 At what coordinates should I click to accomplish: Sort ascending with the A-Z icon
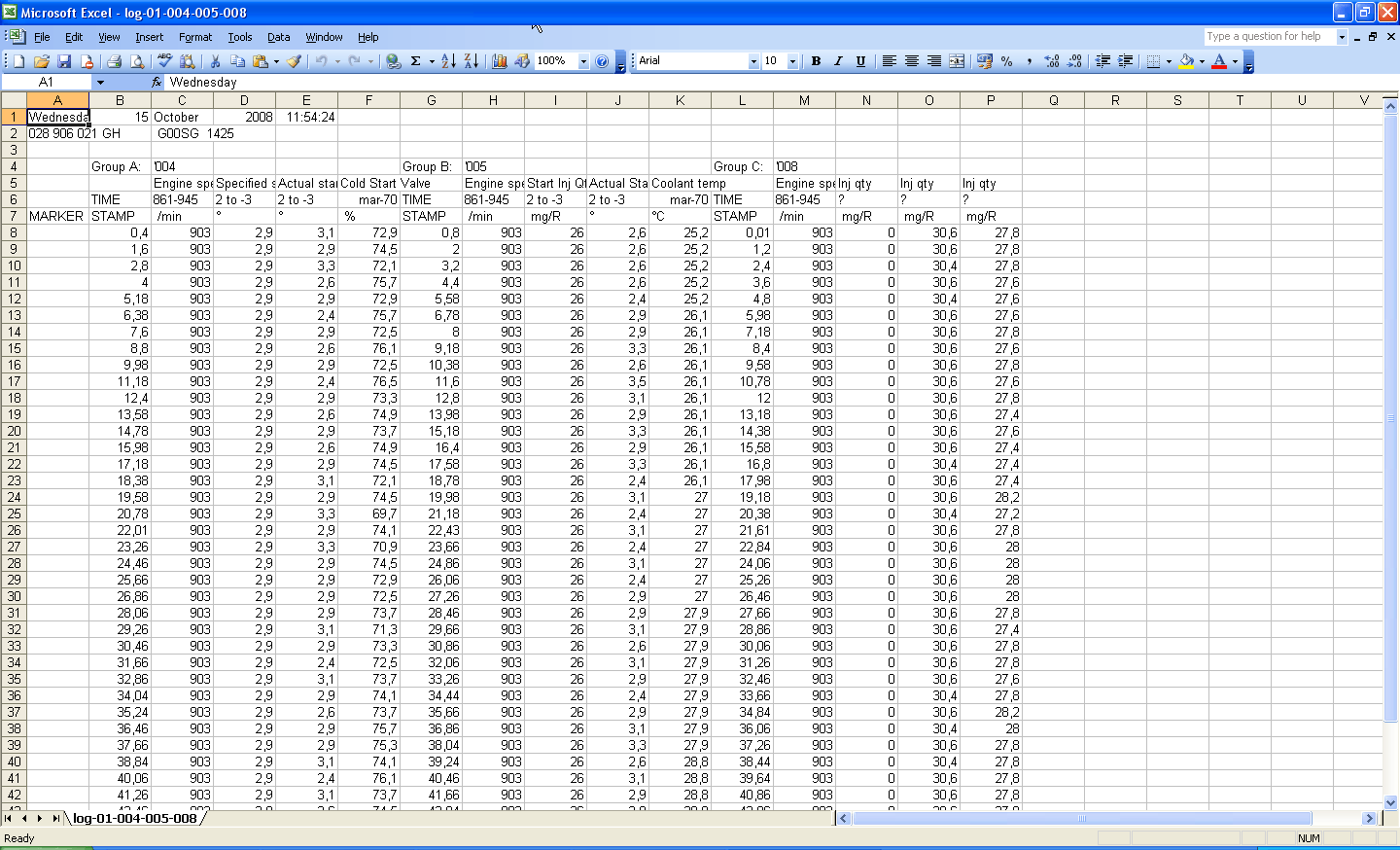[448, 61]
